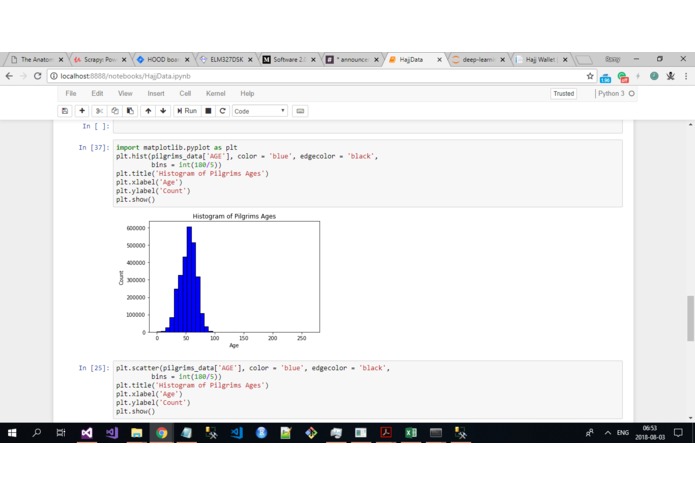Viewport: 695px width, 494px height.
Task: Select the In [37] histogram code cell
Action: point(367,173)
